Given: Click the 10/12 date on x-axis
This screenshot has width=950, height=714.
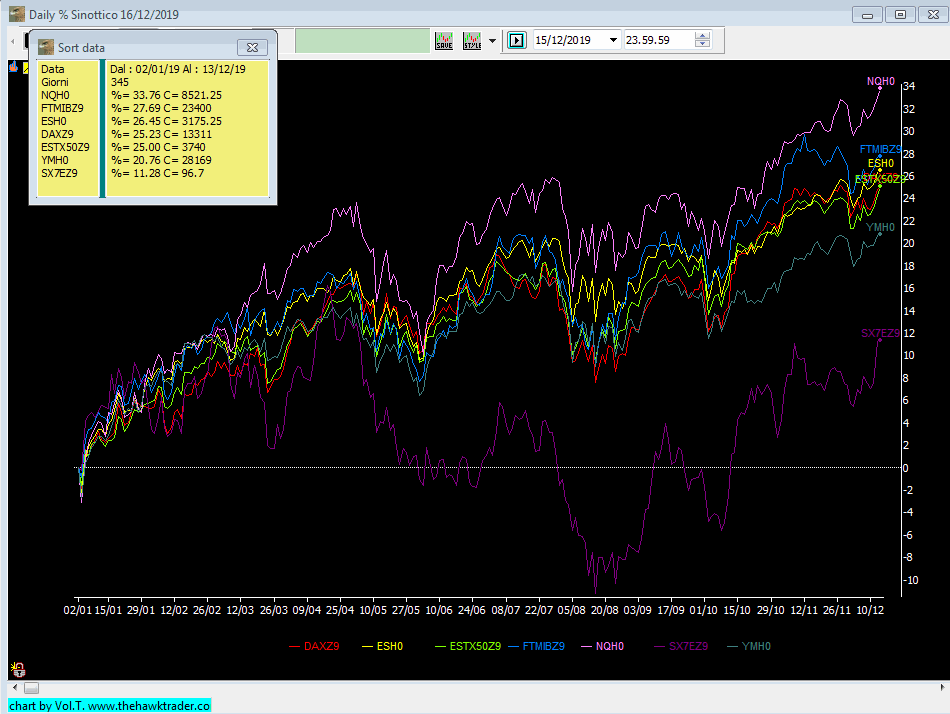Looking at the screenshot, I should tap(870, 610).
